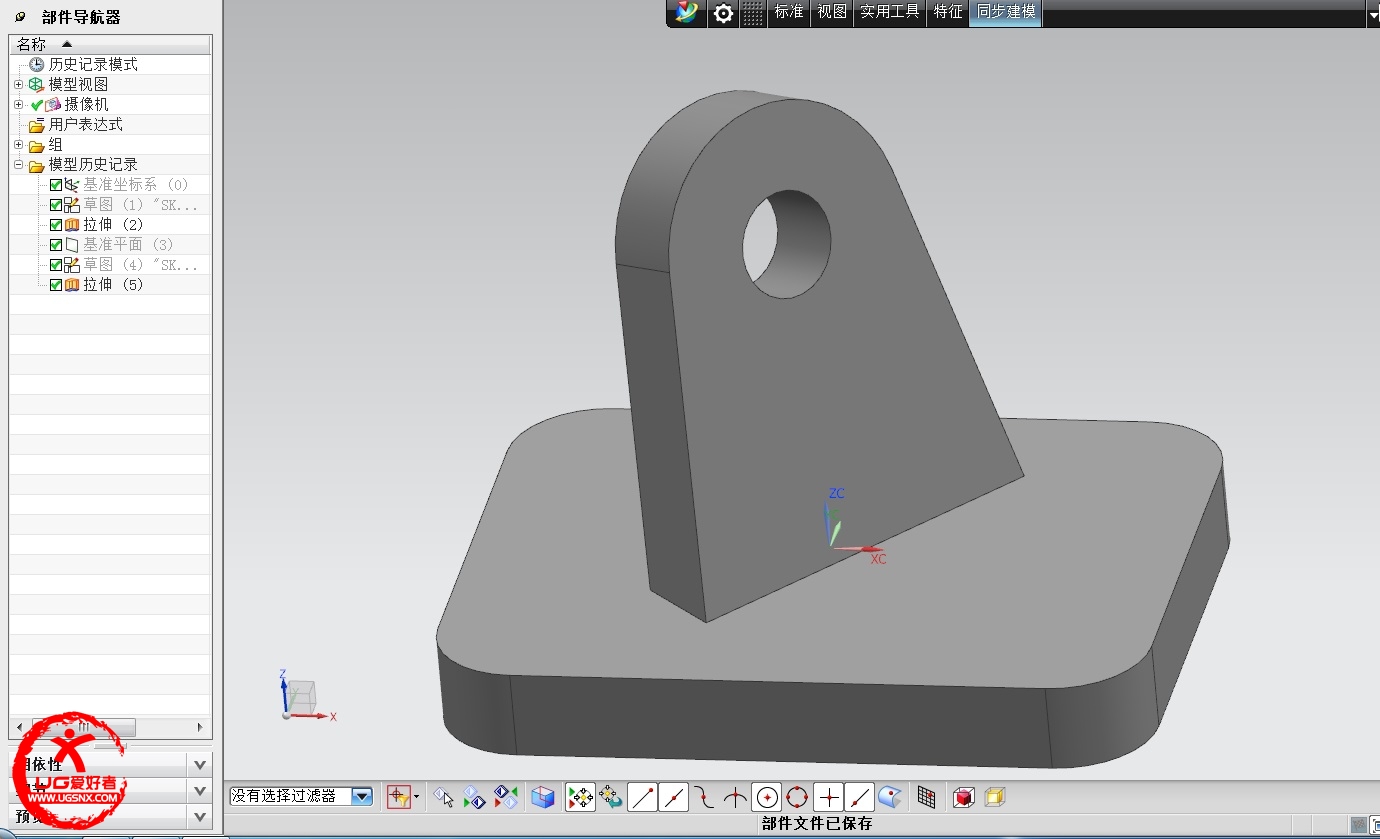Screen dimensions: 1380x839
Task: Expand the 预览 panel chevron
Action: (x=200, y=816)
